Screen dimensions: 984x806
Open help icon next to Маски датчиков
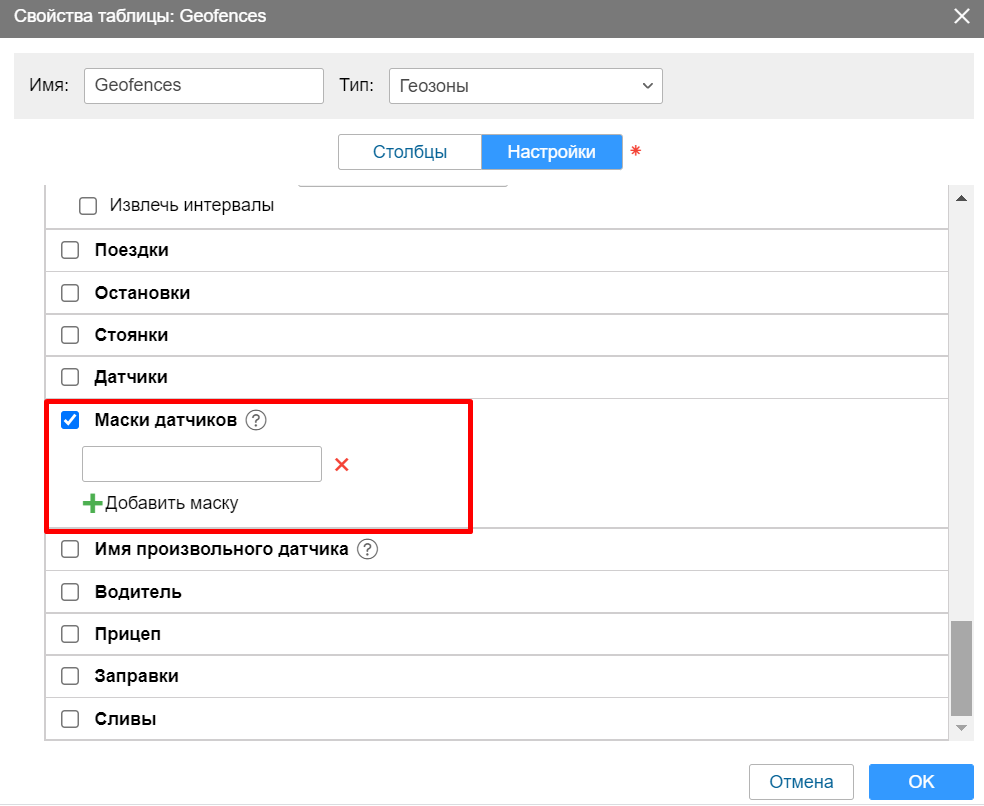pyautogui.click(x=256, y=421)
